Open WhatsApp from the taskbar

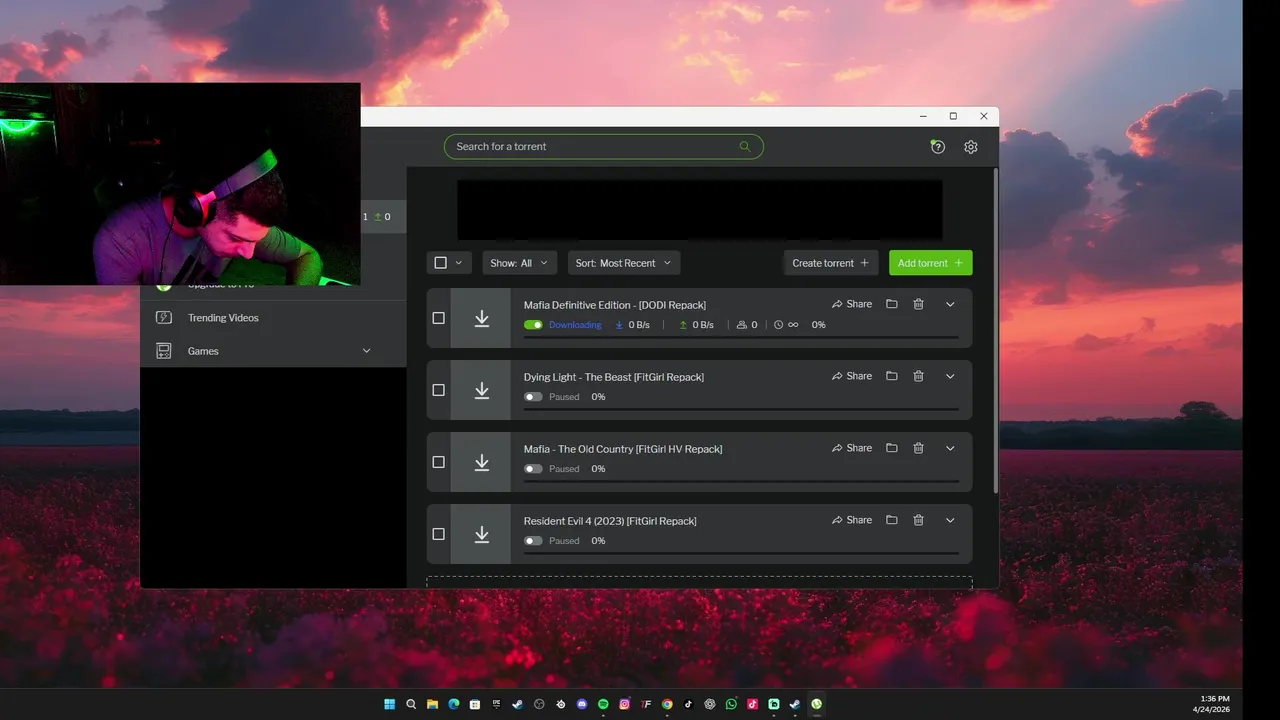pos(731,704)
